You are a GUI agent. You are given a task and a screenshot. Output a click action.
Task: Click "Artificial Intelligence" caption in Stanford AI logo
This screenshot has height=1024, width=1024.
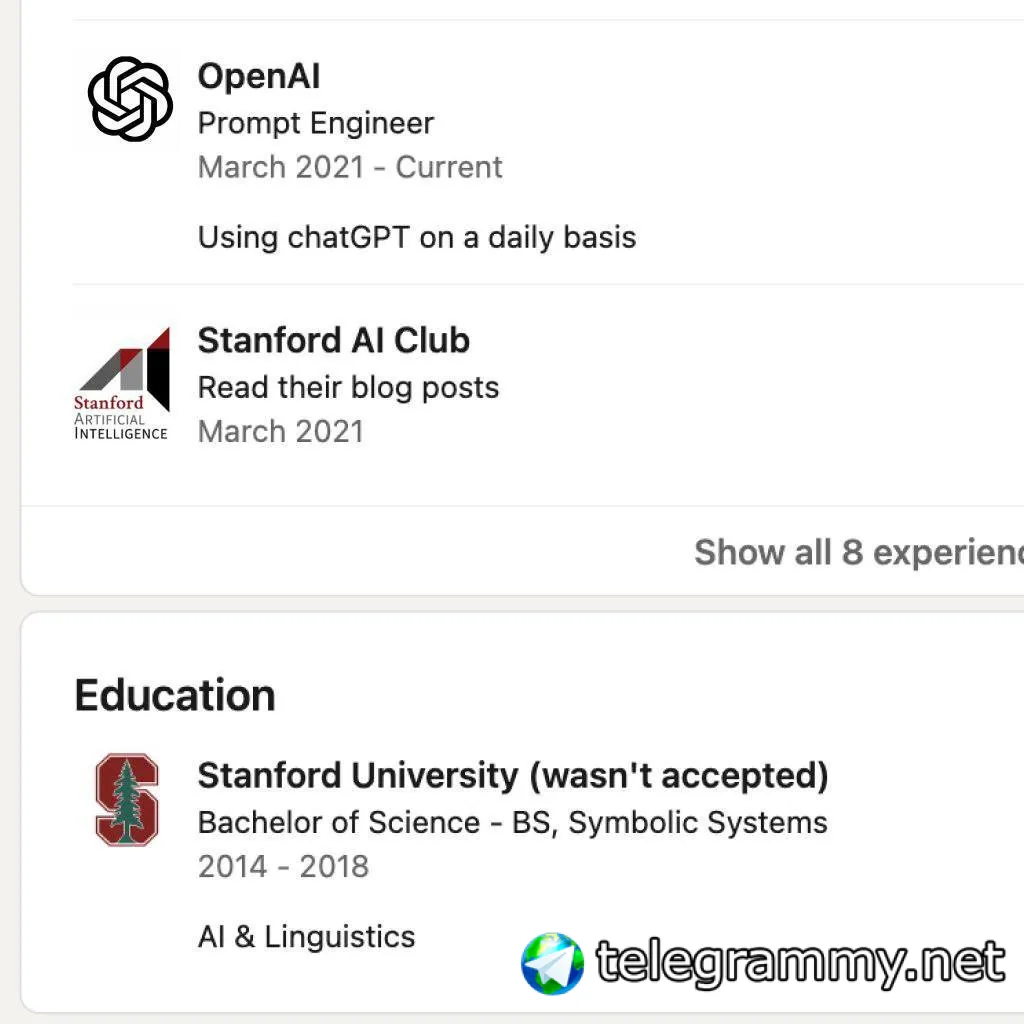click(121, 427)
